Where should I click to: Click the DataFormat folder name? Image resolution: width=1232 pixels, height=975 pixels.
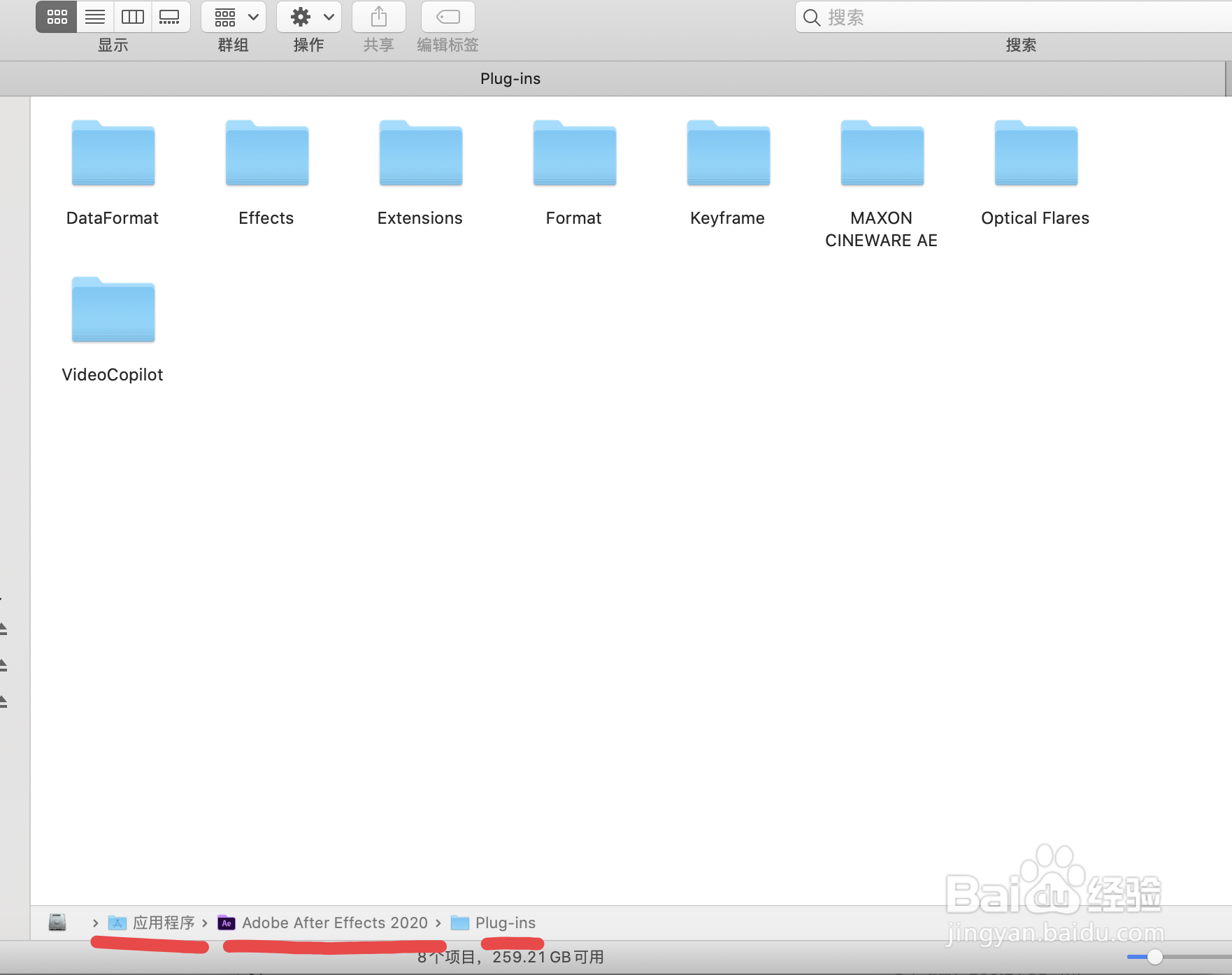click(113, 218)
